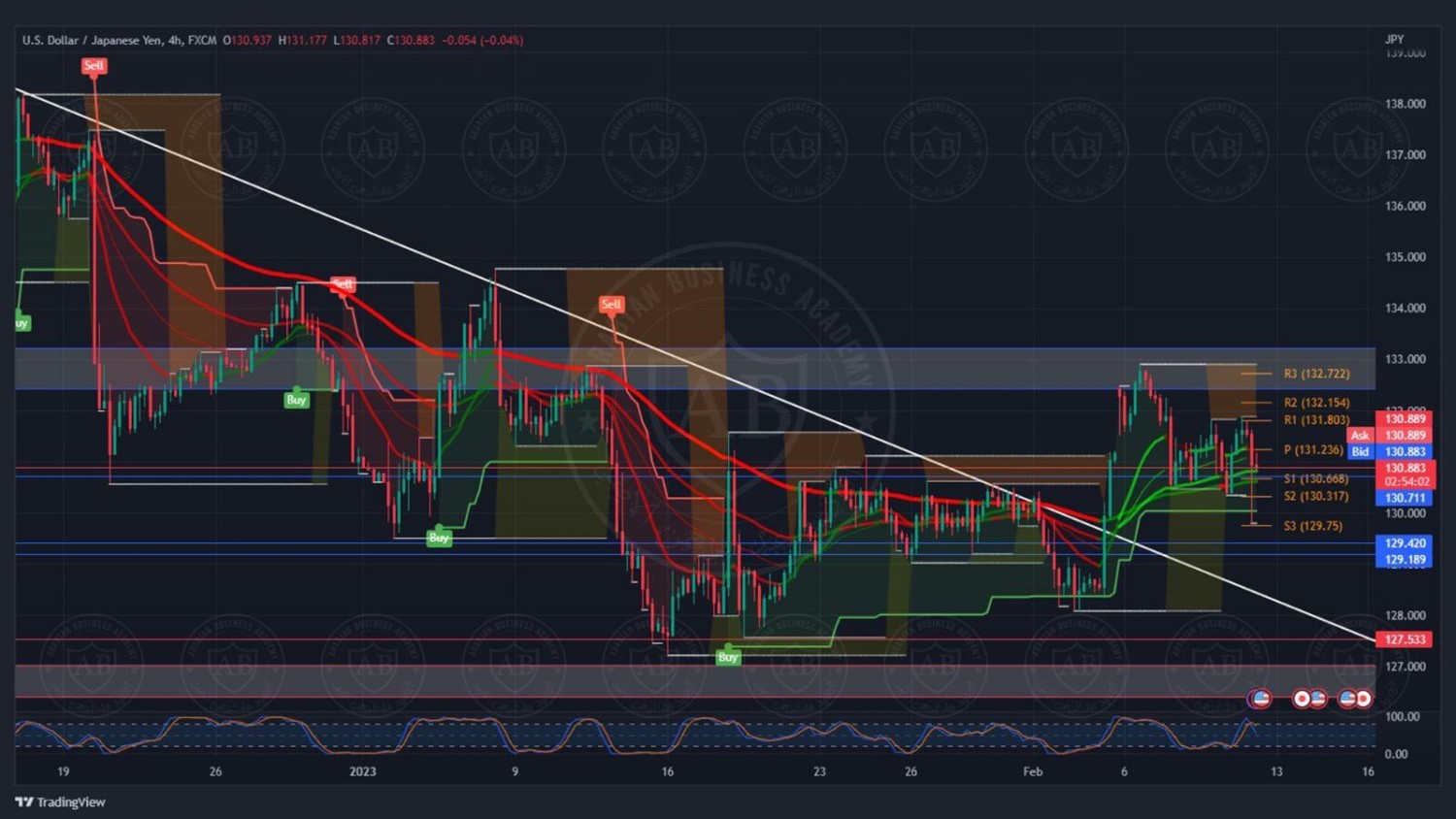Image resolution: width=1456 pixels, height=819 pixels.
Task: Click 100.00 on the oscillator scale
Action: pos(1402,717)
